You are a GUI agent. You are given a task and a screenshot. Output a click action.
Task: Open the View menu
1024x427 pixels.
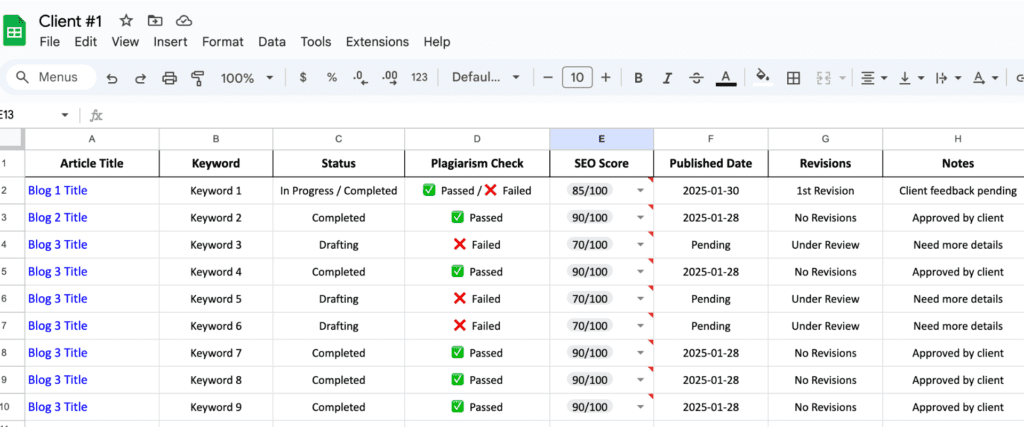point(125,42)
